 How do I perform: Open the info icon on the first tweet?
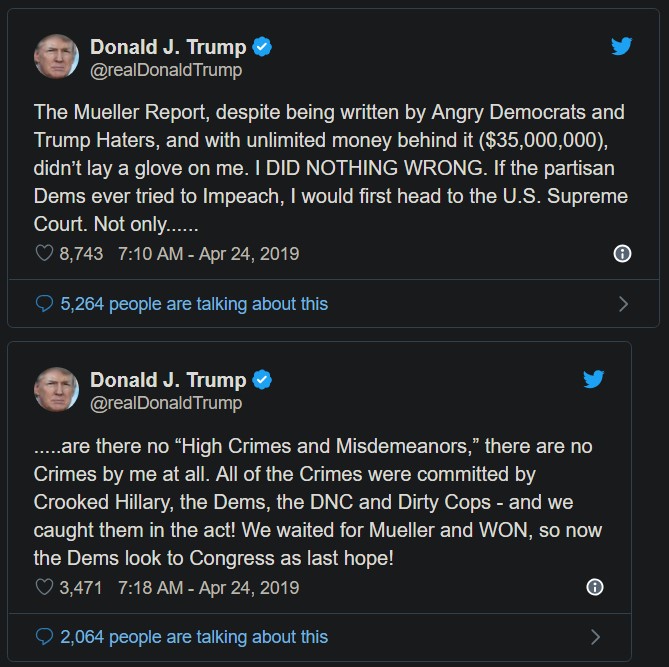coord(622,254)
